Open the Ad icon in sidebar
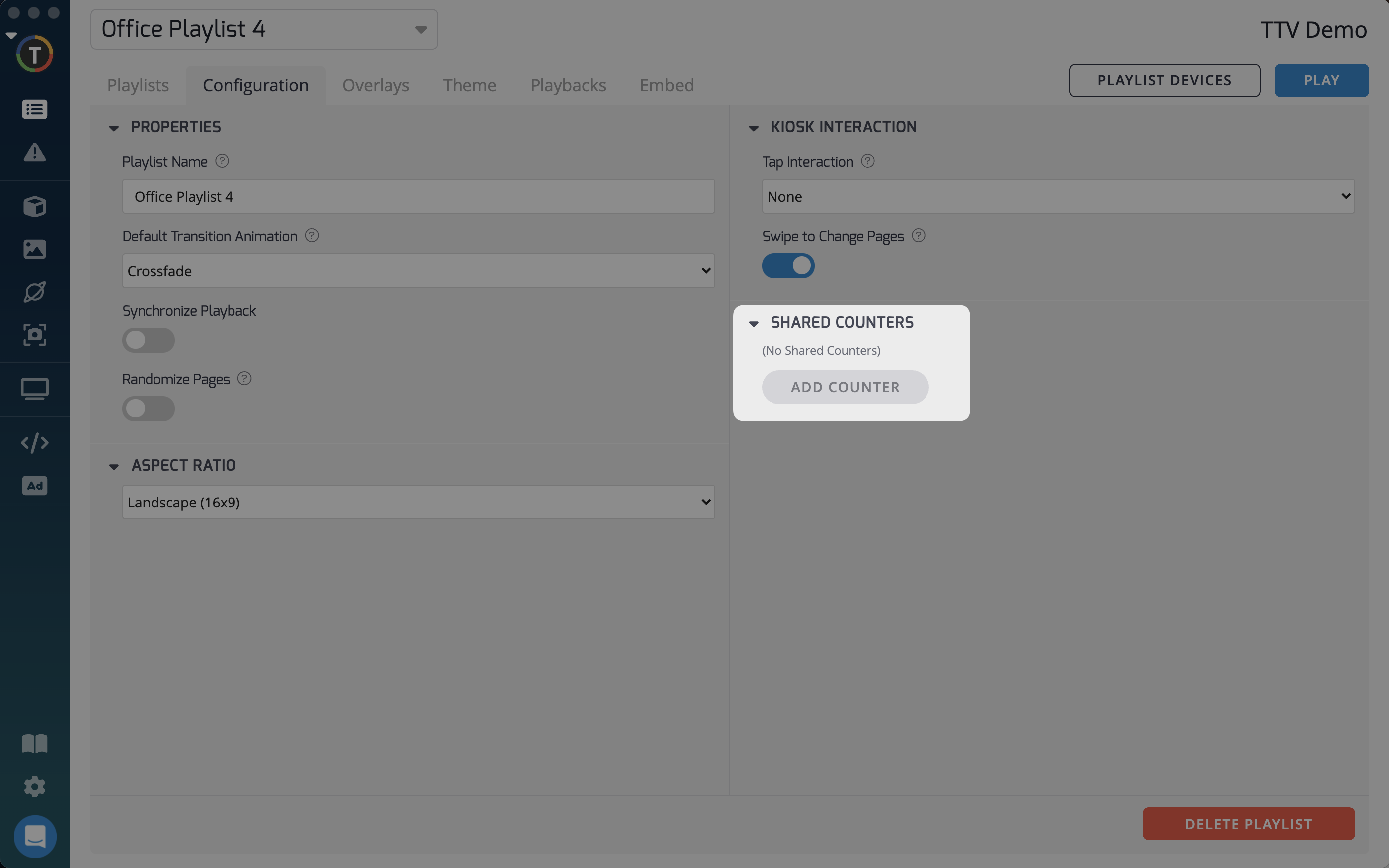The height and width of the screenshot is (868, 1389). (34, 486)
